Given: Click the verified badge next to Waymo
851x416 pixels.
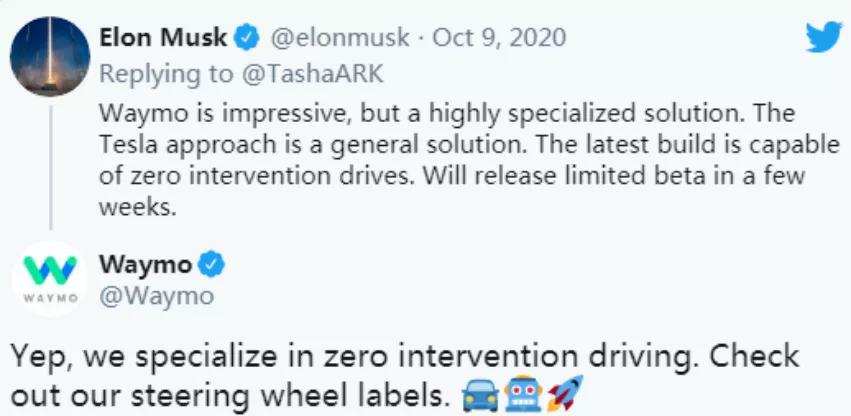Looking at the screenshot, I should pyautogui.click(x=213, y=266).
